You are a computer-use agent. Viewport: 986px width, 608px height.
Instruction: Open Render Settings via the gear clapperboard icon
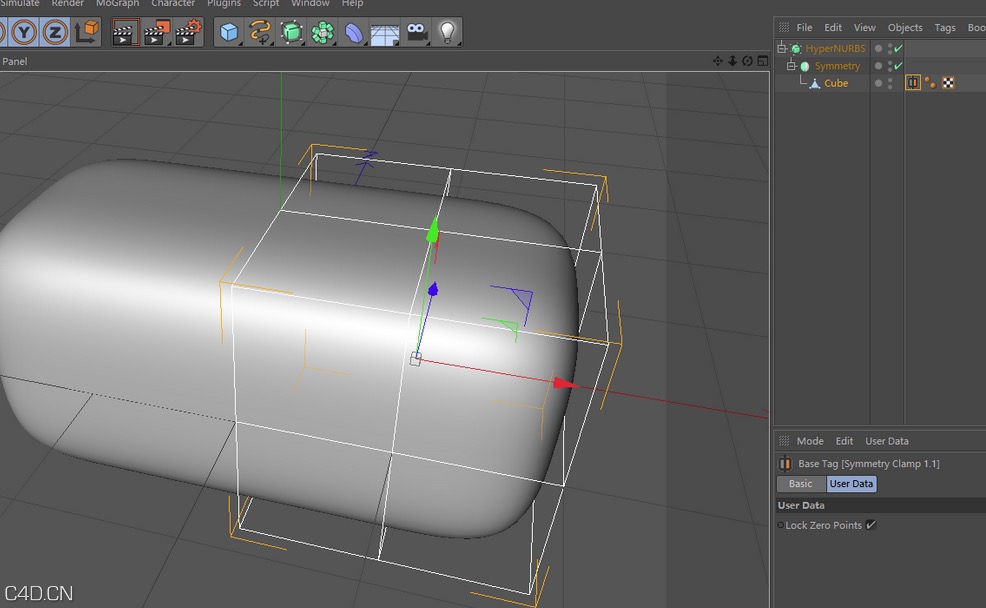(187, 31)
